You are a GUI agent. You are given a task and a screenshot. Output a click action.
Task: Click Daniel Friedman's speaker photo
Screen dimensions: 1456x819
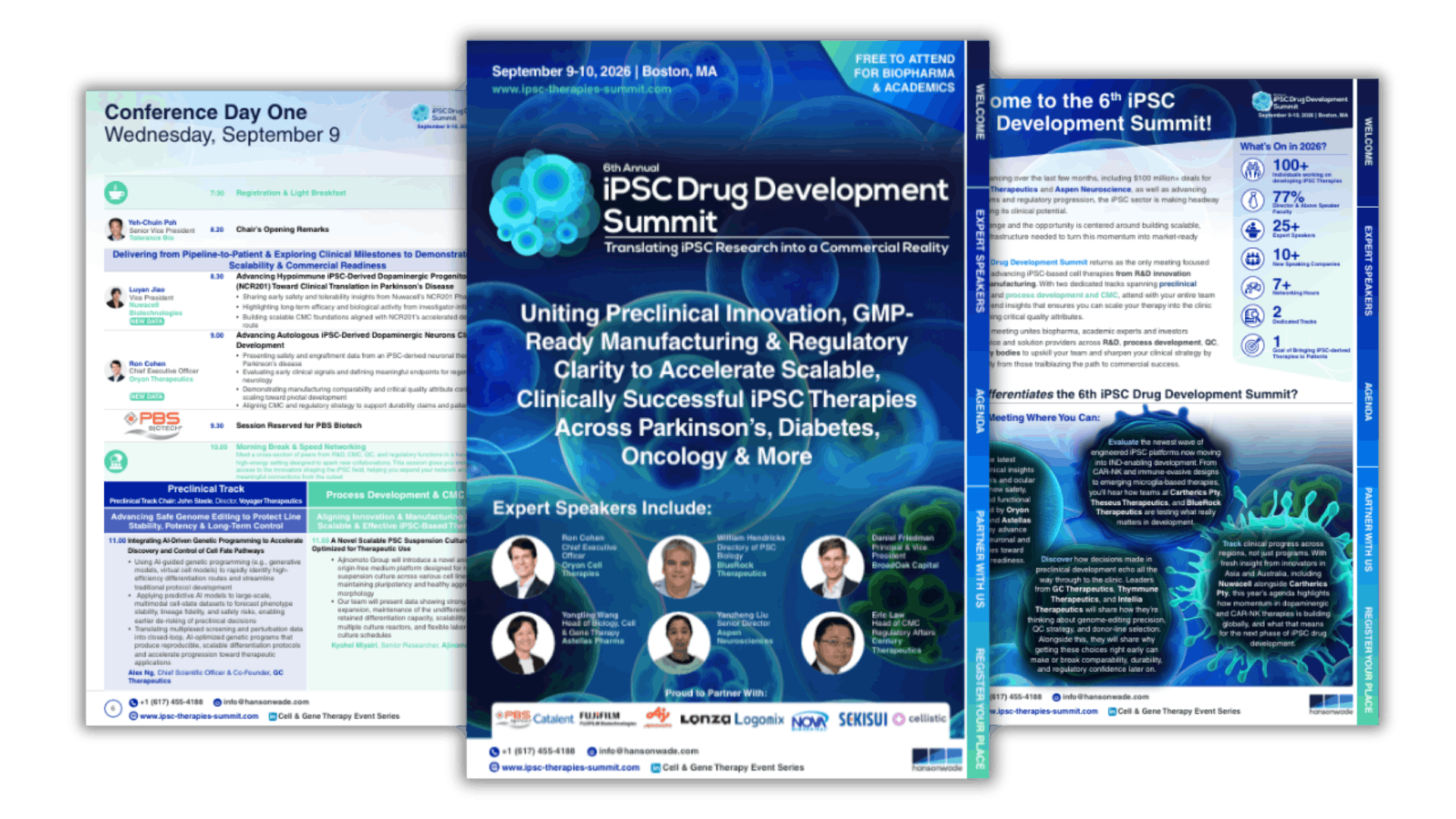tap(833, 566)
